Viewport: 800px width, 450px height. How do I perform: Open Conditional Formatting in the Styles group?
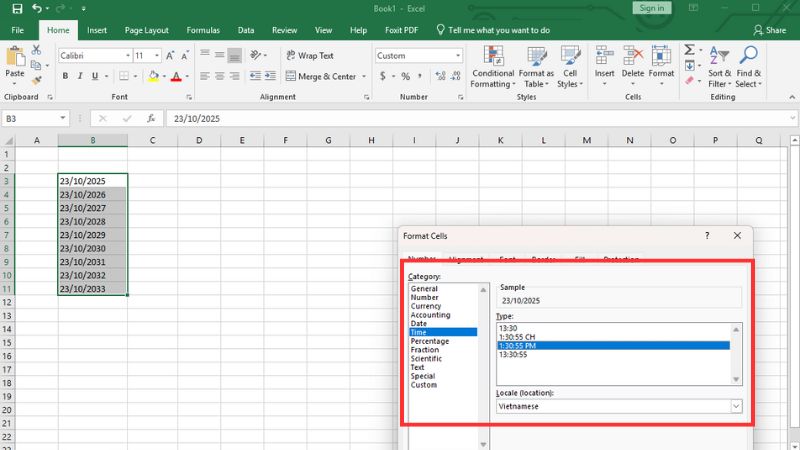pos(493,66)
